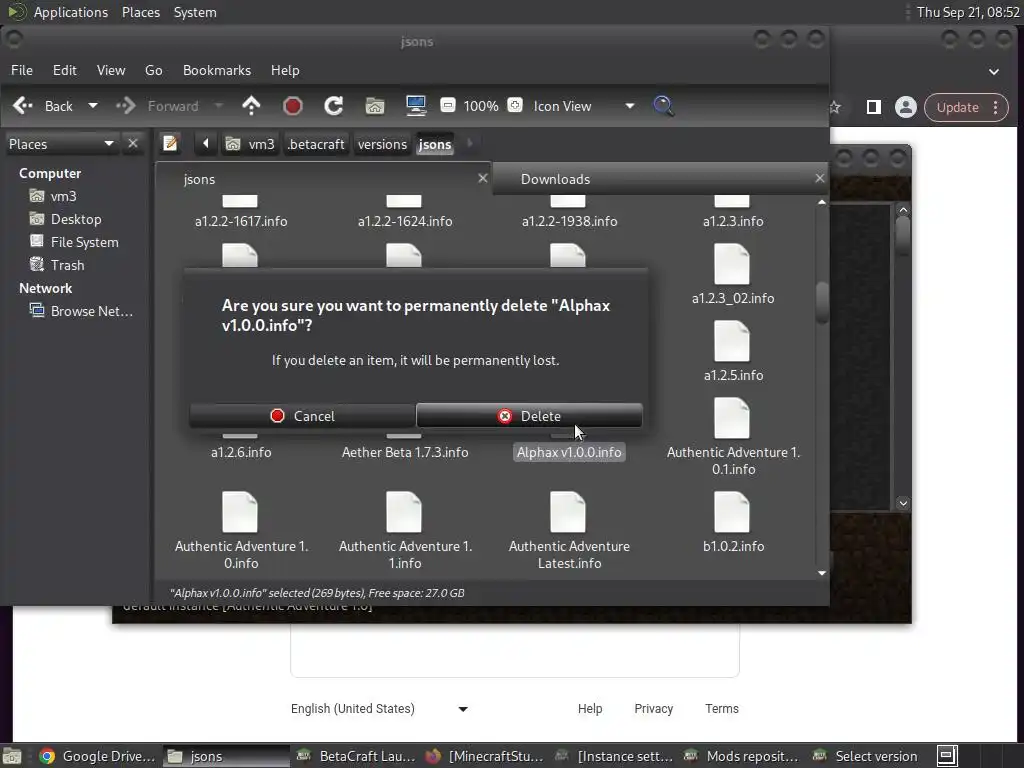Image resolution: width=1024 pixels, height=768 pixels.
Task: Select the b1.0.2.info file icon
Action: coord(732,512)
